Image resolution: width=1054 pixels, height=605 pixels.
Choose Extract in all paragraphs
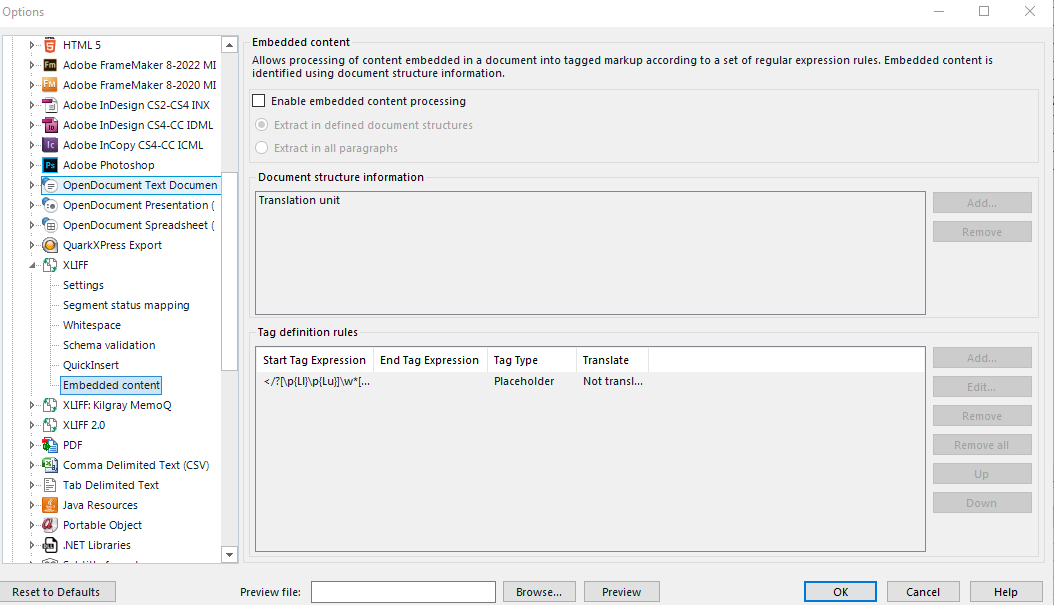point(262,146)
